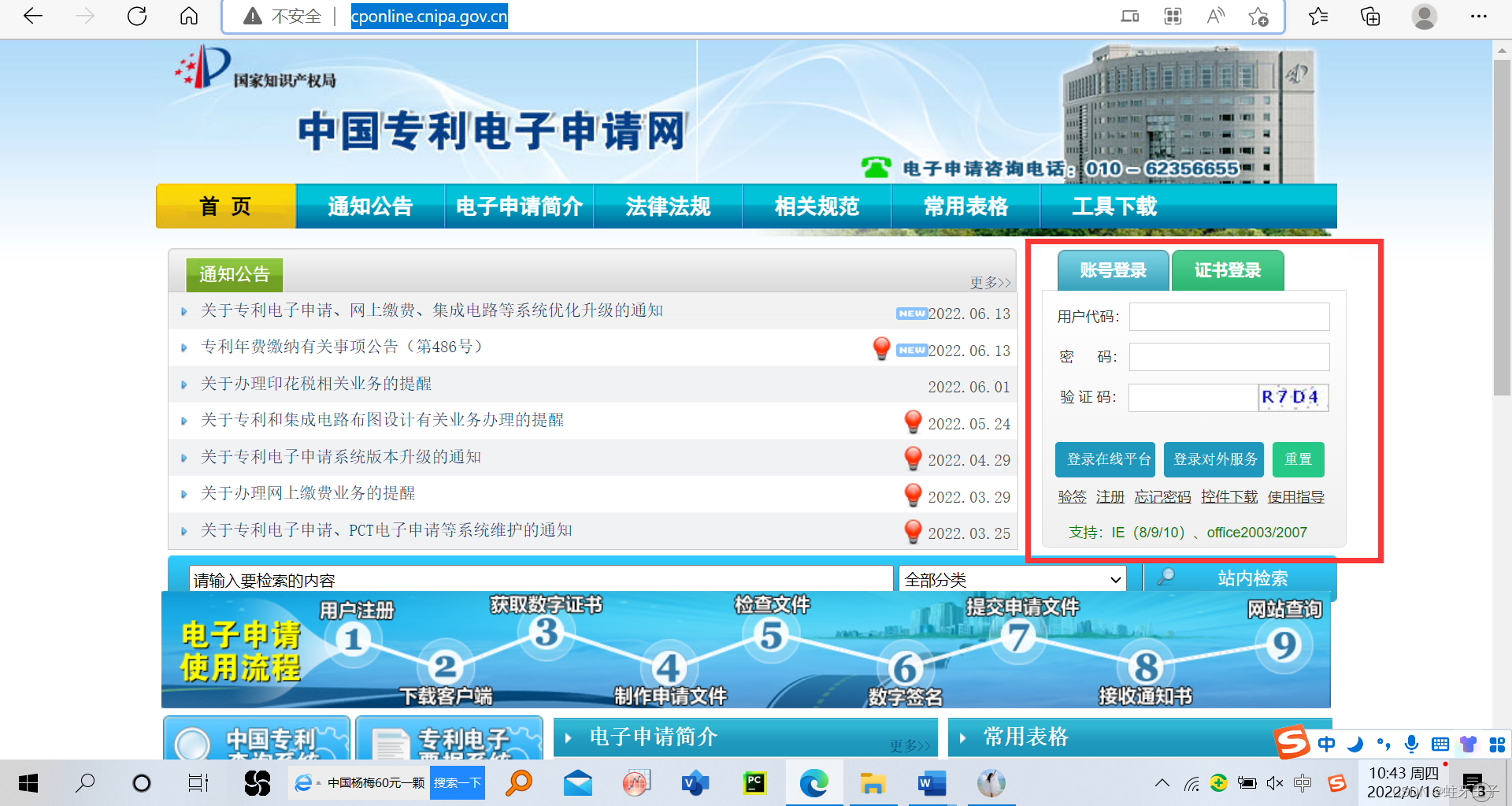
Task: Open the 常用表格 section header at the bottom
Action: (1025, 737)
